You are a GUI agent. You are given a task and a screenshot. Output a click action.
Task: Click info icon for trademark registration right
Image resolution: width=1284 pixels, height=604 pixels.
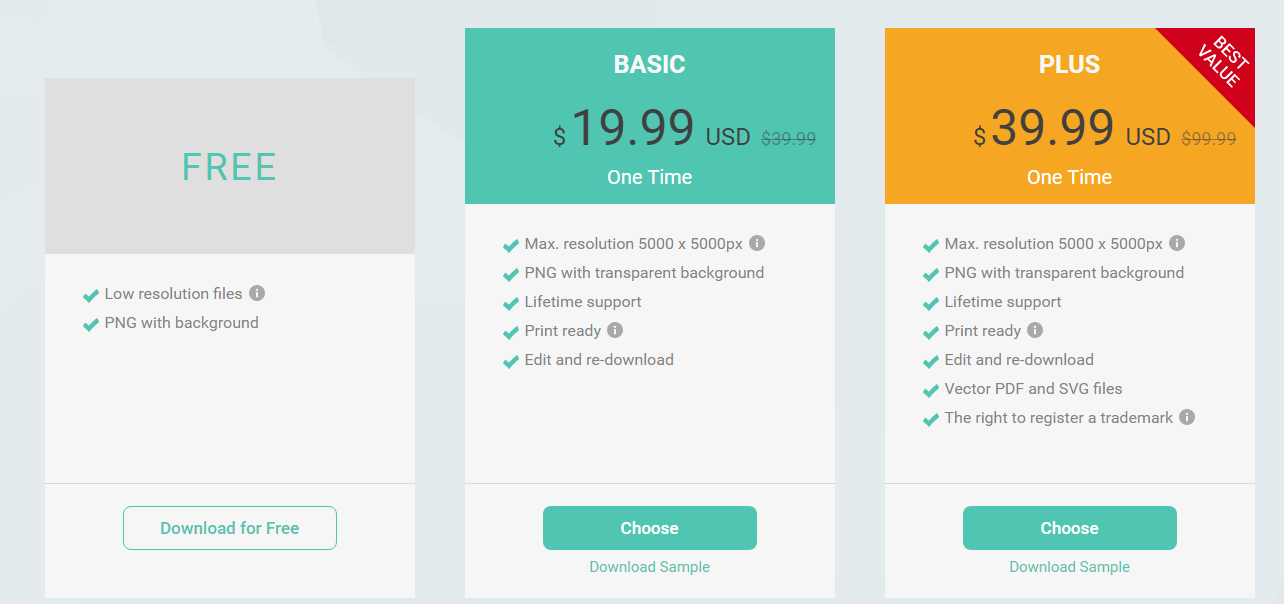[x=1187, y=417]
